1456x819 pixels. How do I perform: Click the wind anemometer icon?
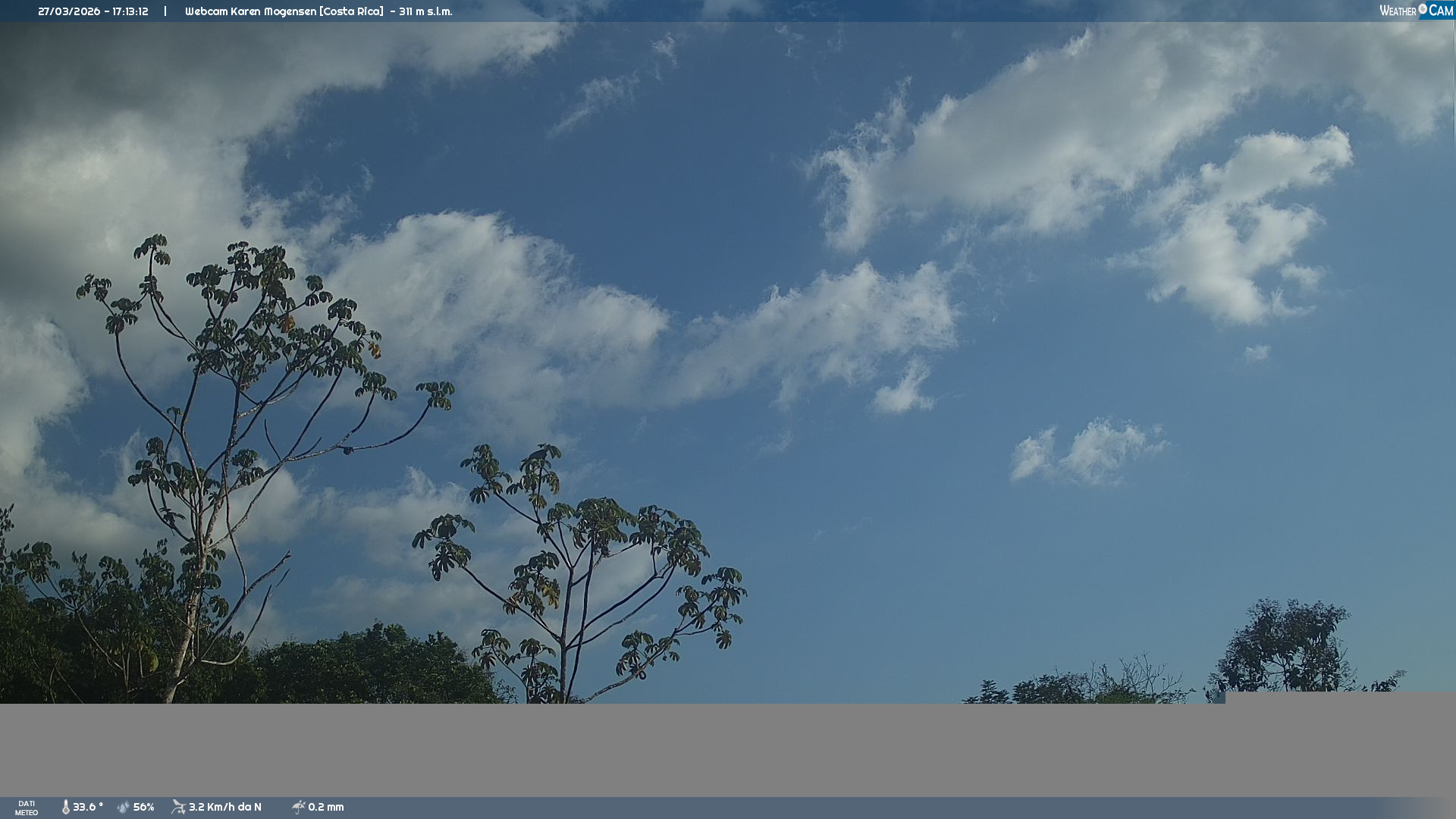pos(178,807)
